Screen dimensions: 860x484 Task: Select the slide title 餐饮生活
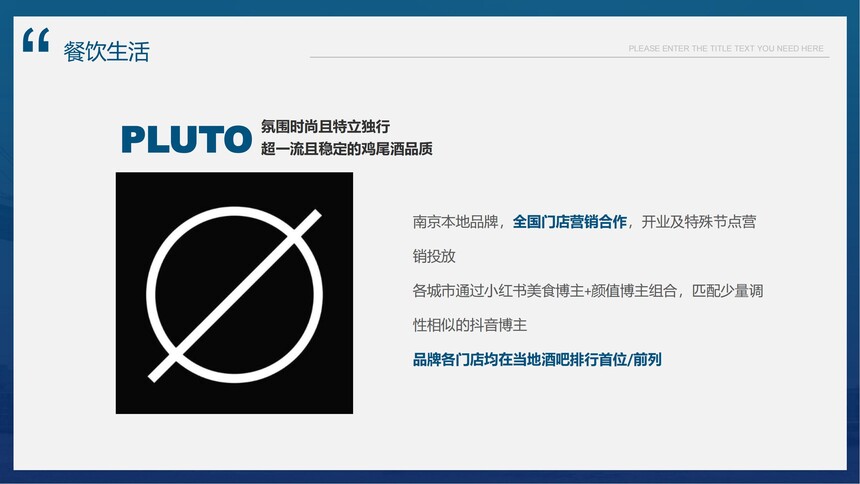pos(106,52)
